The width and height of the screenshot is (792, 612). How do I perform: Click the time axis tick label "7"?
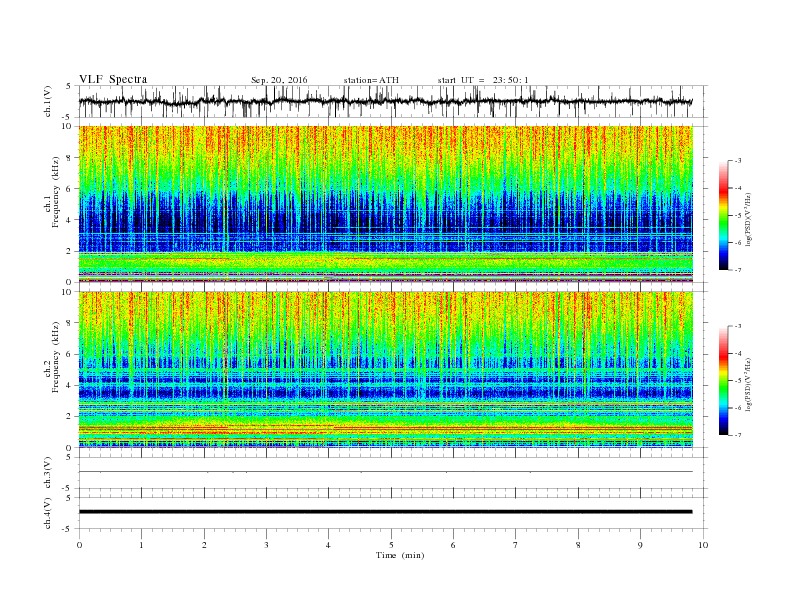pos(515,545)
